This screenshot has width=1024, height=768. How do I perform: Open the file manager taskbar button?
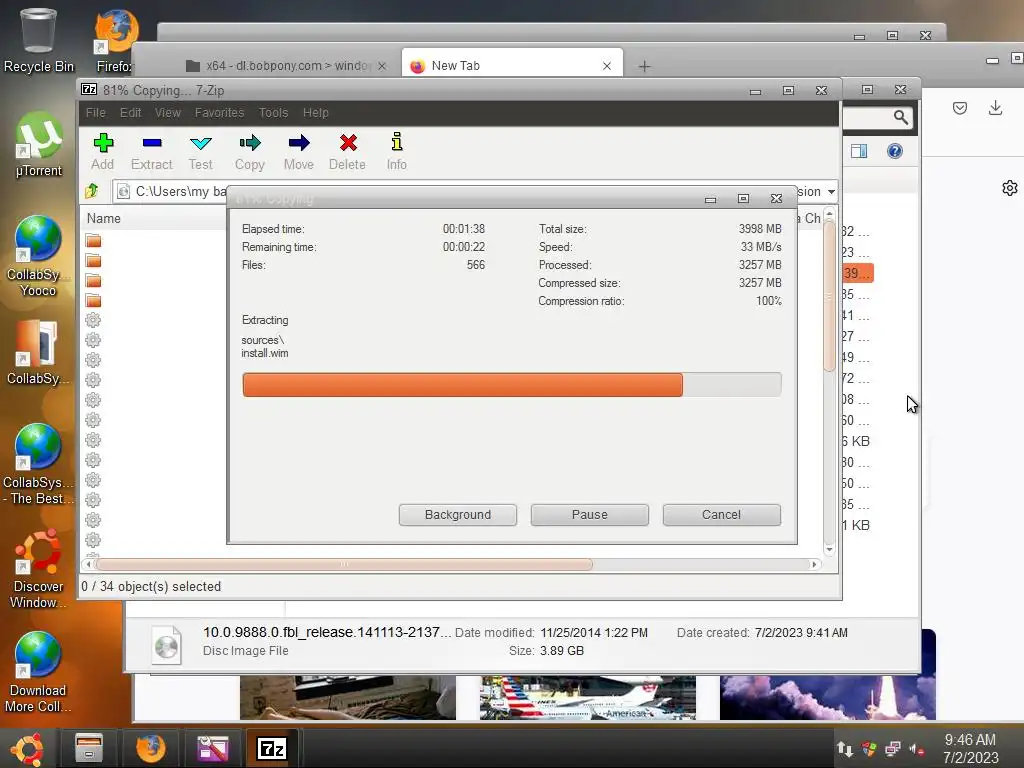click(x=89, y=748)
